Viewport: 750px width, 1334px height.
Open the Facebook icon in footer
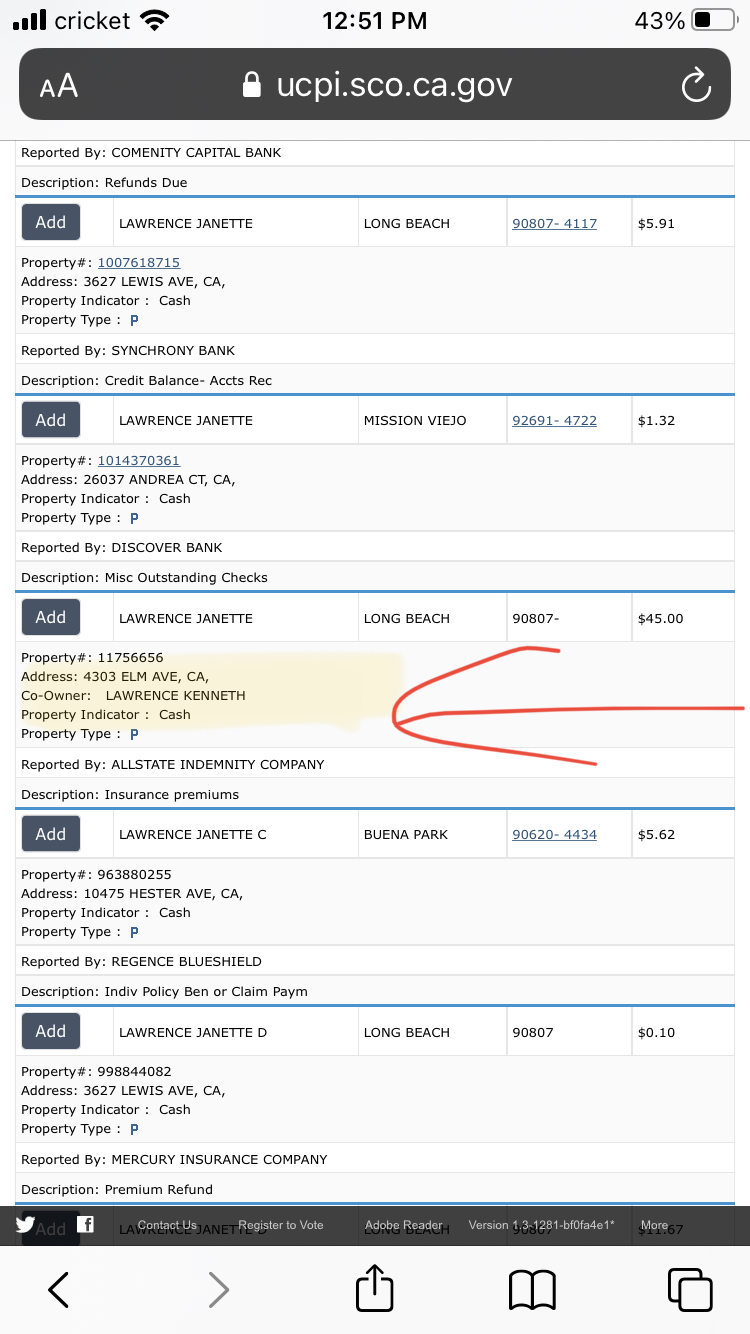[x=86, y=1224]
